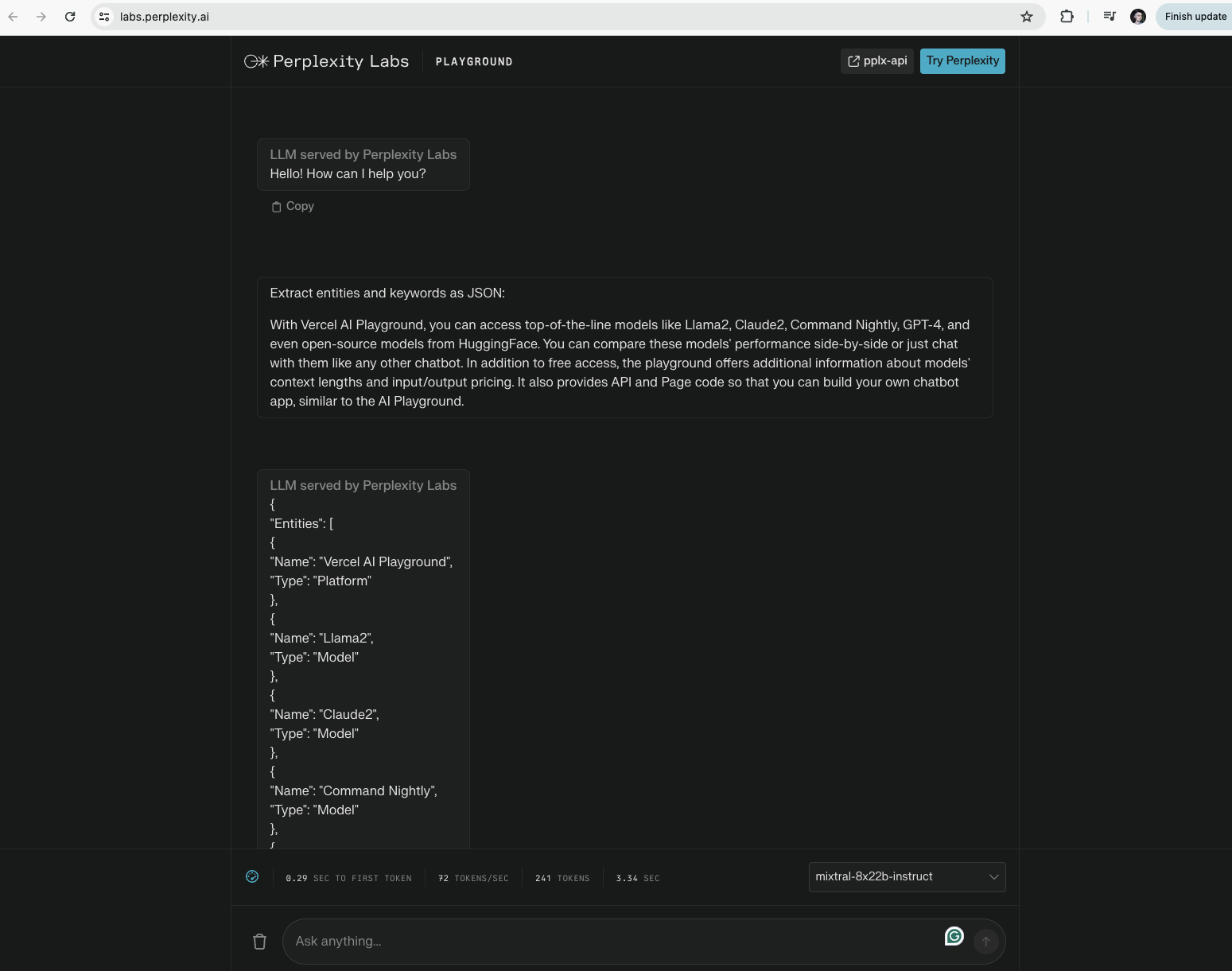View site information icon in the address bar
The image size is (1232, 971).
[x=104, y=17]
